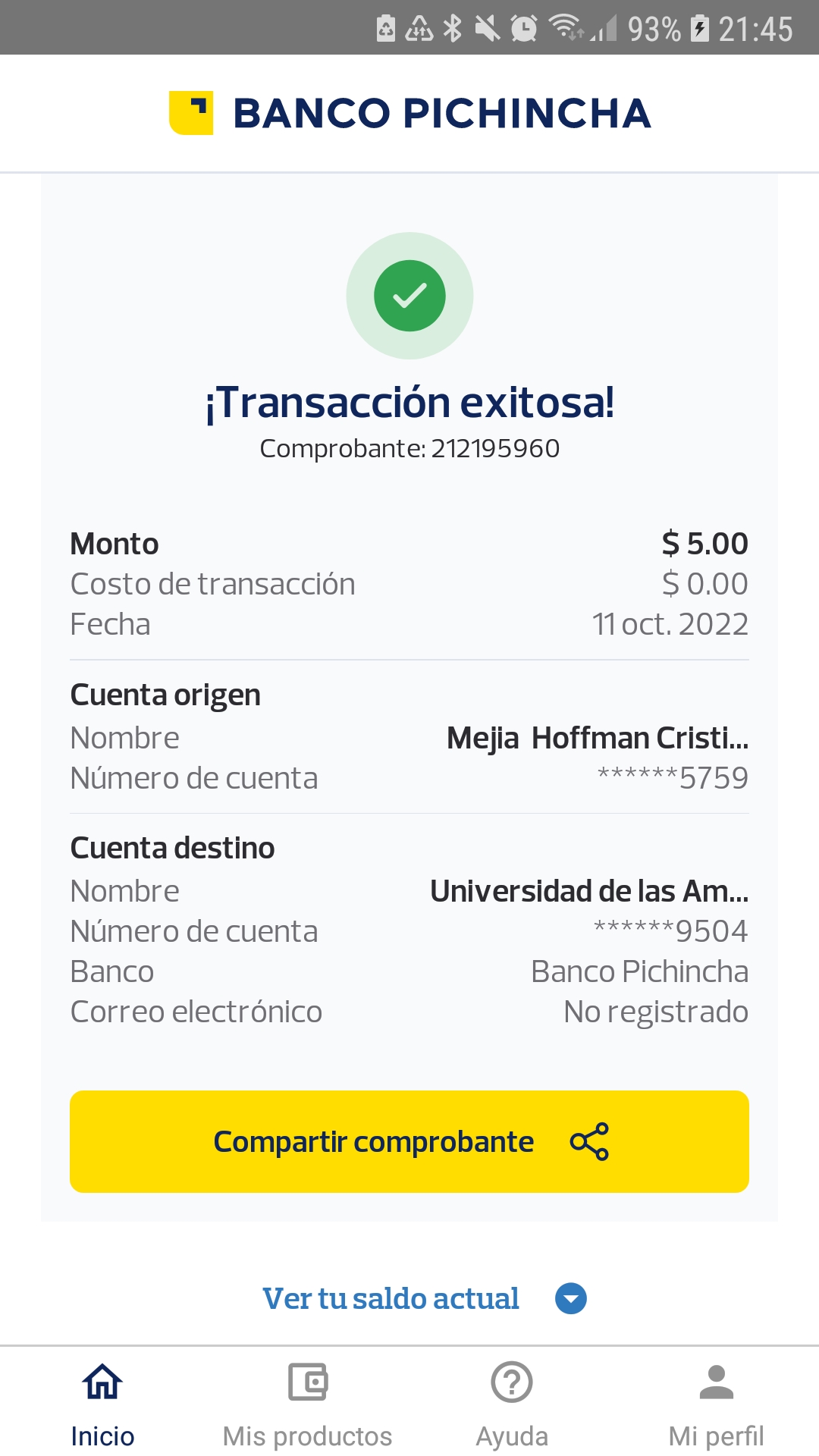Tap the green success checkmark icon
Image resolution: width=819 pixels, height=1456 pixels.
click(409, 296)
